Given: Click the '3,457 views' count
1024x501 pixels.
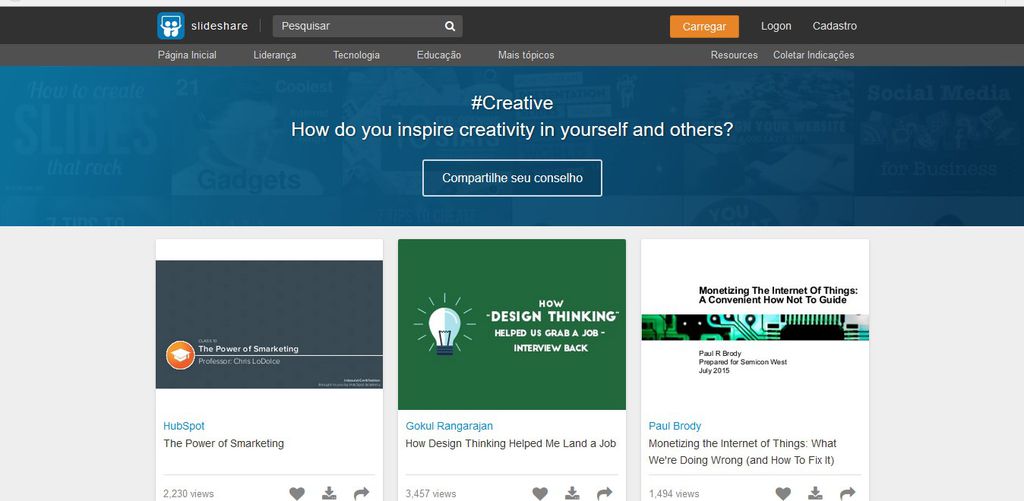Looking at the screenshot, I should tap(431, 494).
